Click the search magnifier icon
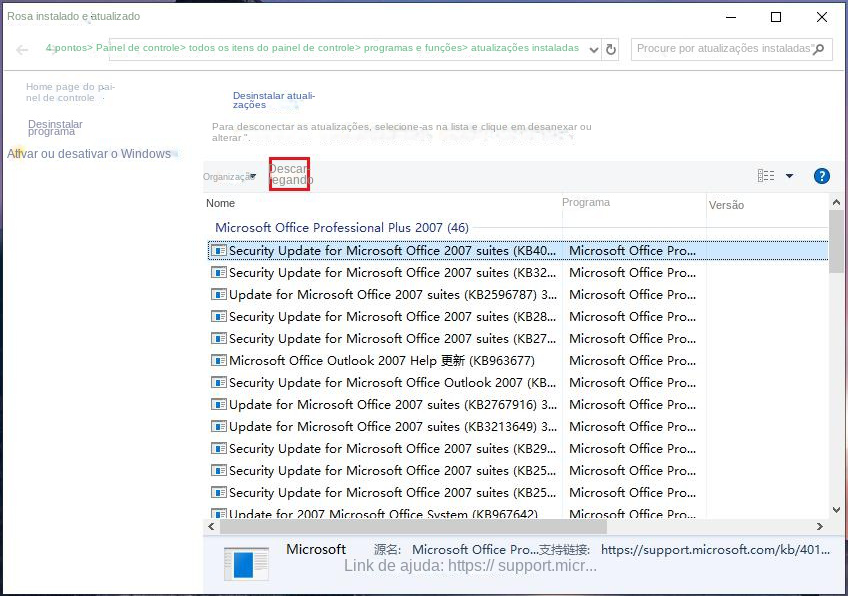Viewport: 848px width, 596px height. (819, 49)
